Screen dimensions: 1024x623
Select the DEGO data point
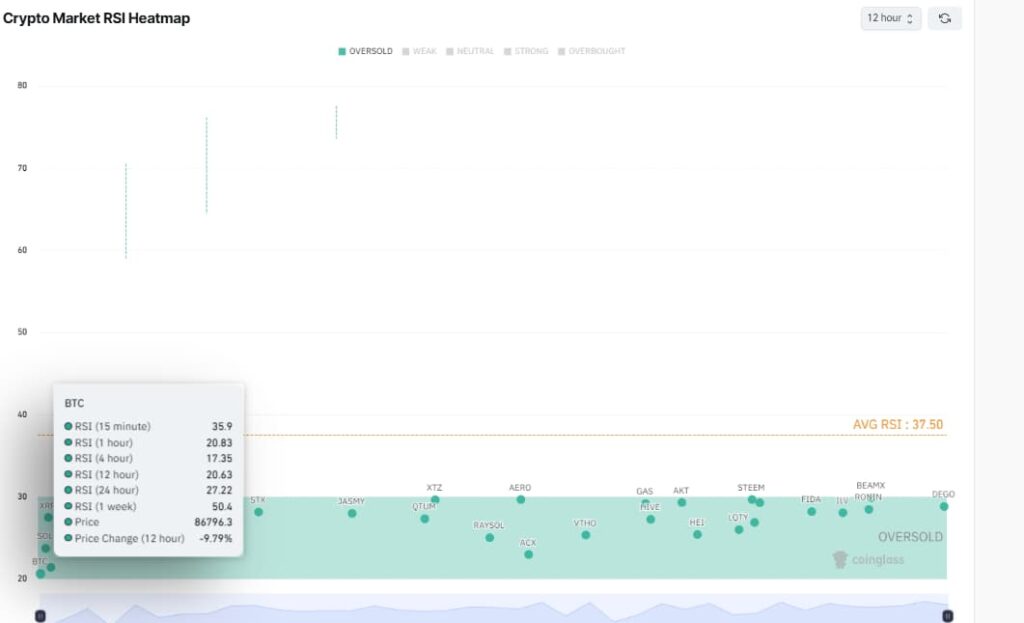coord(943,506)
